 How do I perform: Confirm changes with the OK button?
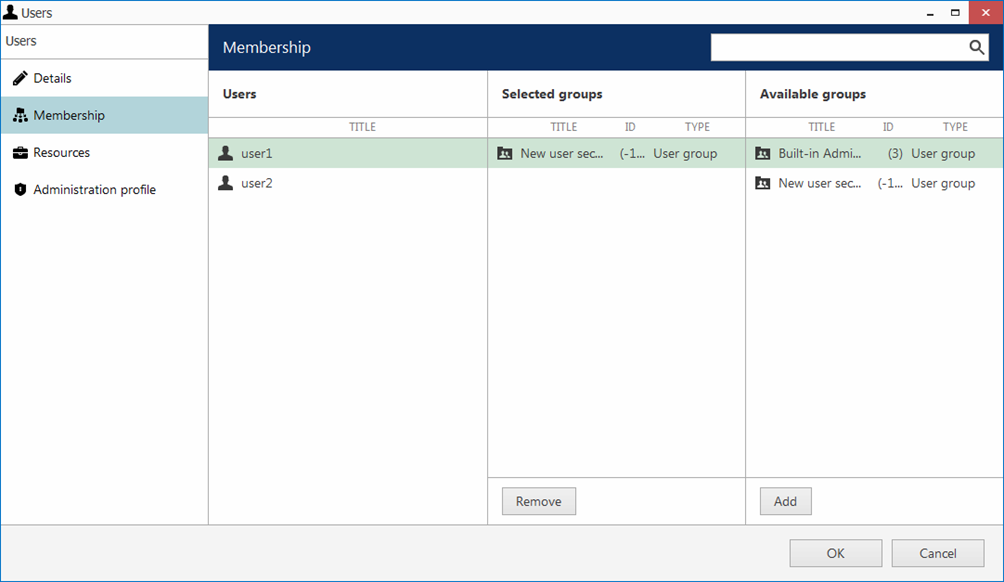[x=835, y=553]
